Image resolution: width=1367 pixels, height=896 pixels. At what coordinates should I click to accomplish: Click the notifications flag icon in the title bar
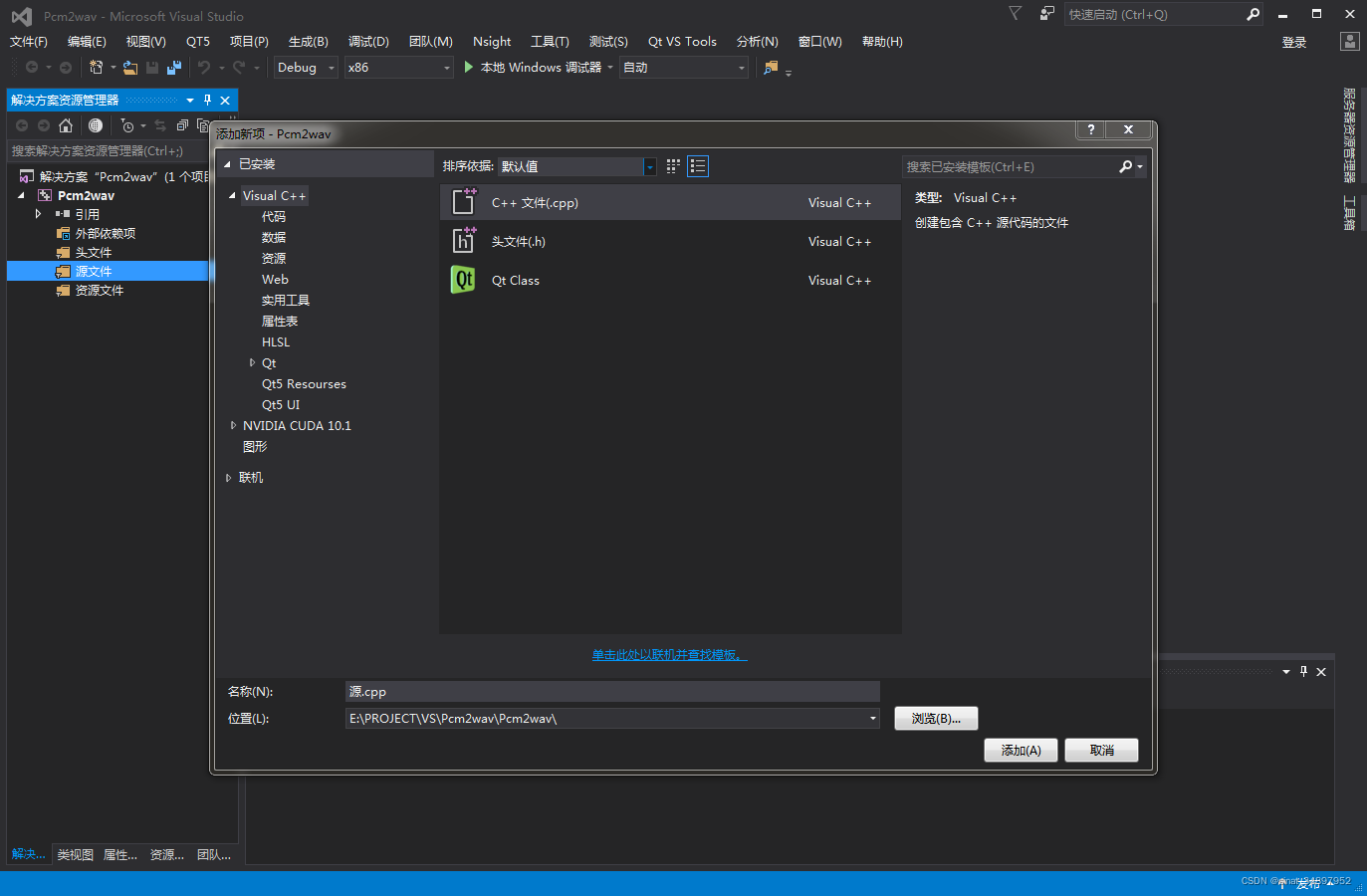tap(1015, 14)
